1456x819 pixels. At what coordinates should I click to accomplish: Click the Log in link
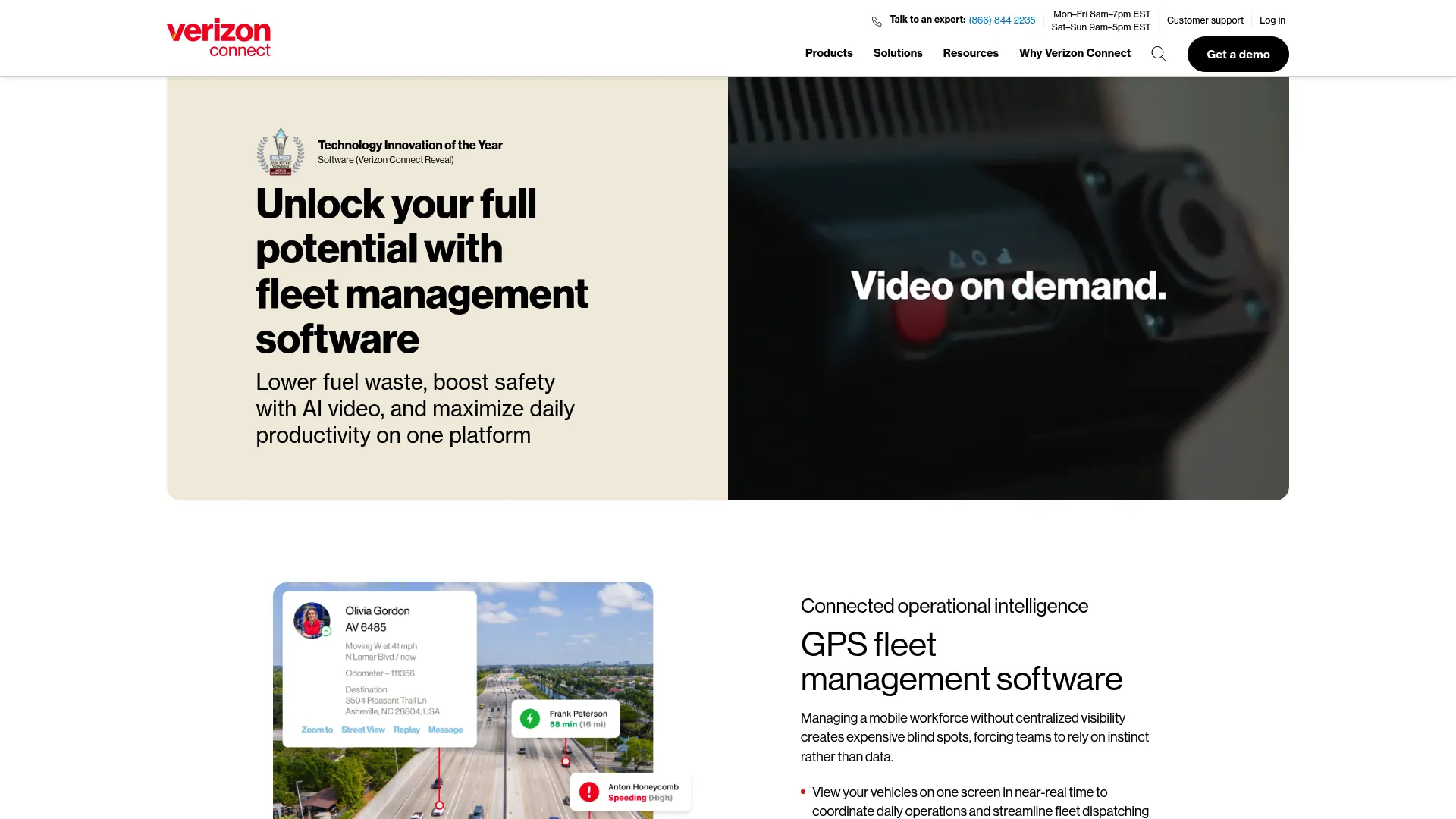coord(1272,20)
